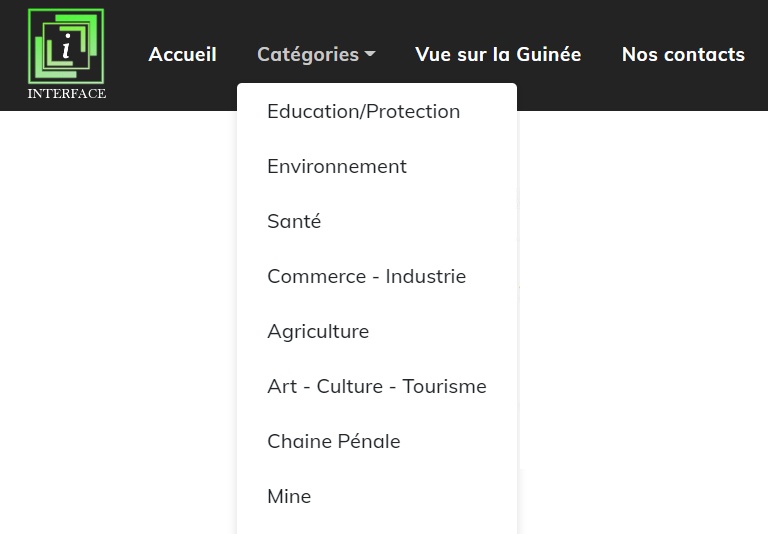Open Art - Culture - Tourisme category
Viewport: 768px width, 534px height.
click(376, 387)
